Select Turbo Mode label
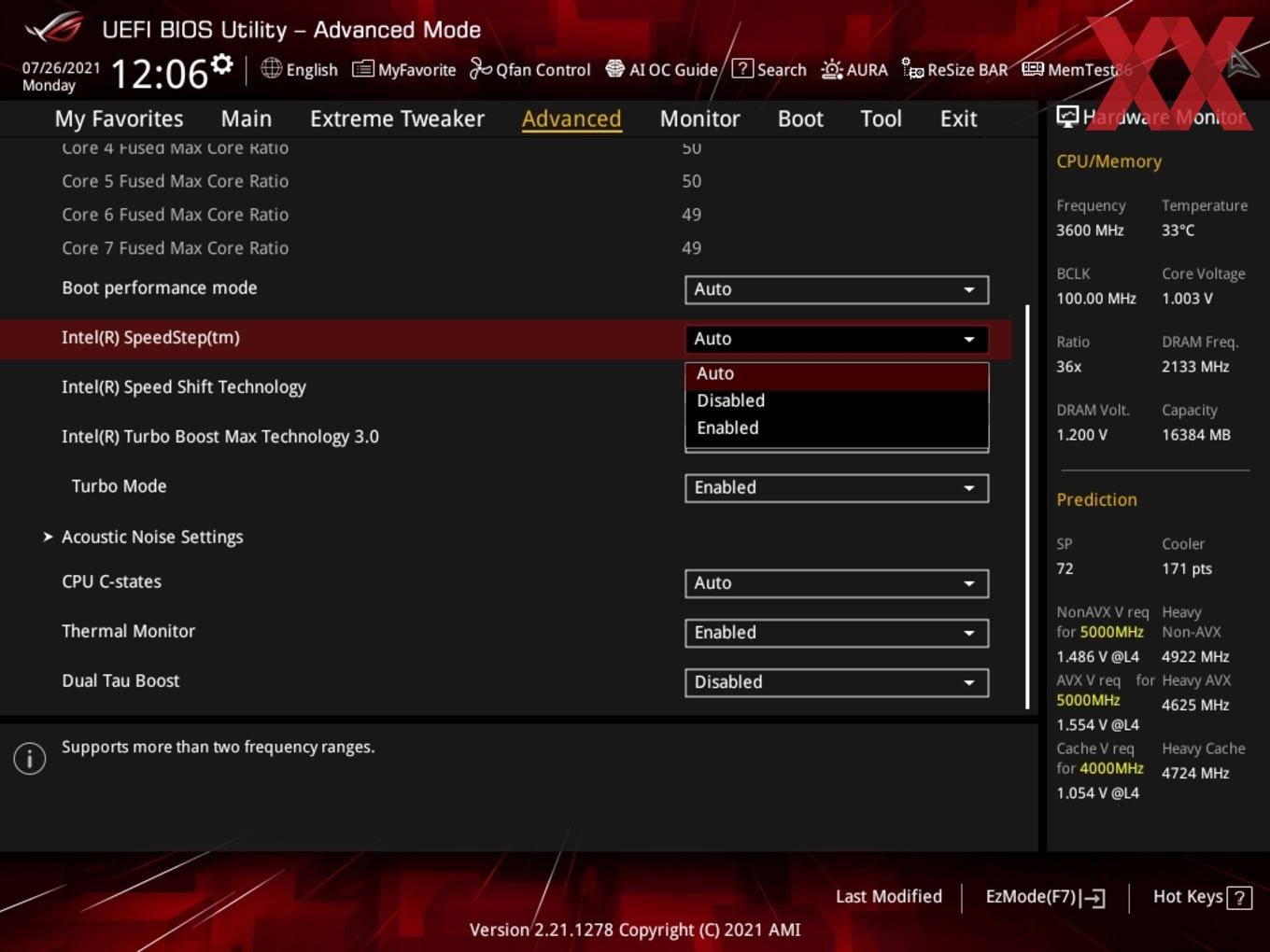 click(120, 486)
